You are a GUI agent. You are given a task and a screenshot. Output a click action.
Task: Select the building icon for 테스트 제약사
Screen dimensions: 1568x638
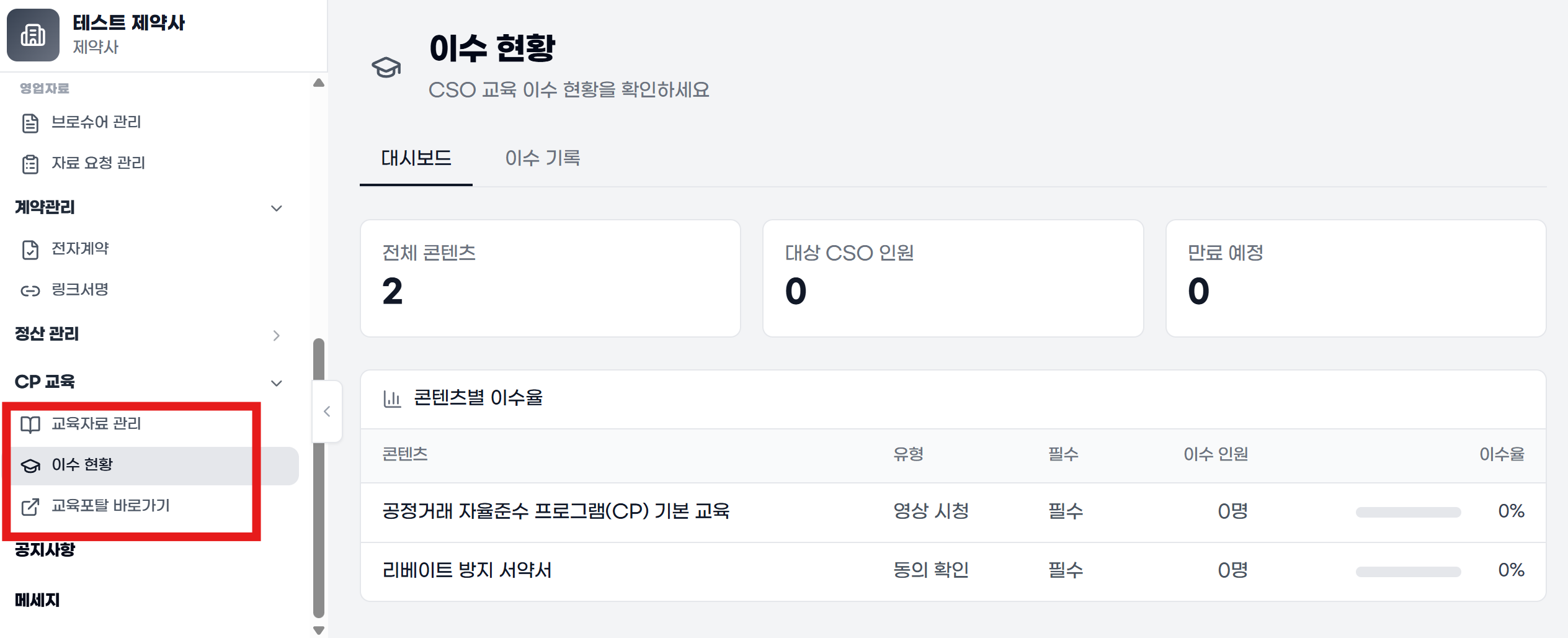point(32,35)
